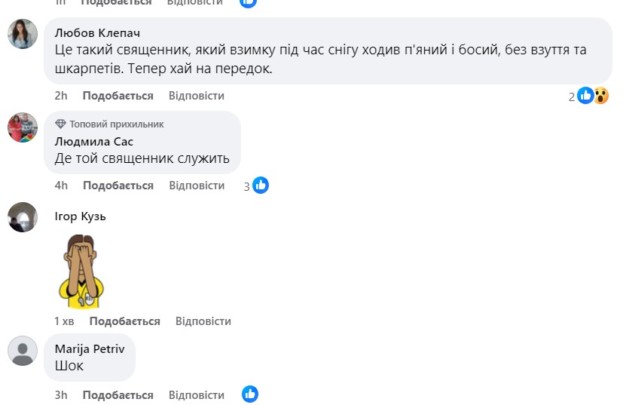Click the top fan diamond badge
Viewport: 623px width, 405px height.
(60, 124)
